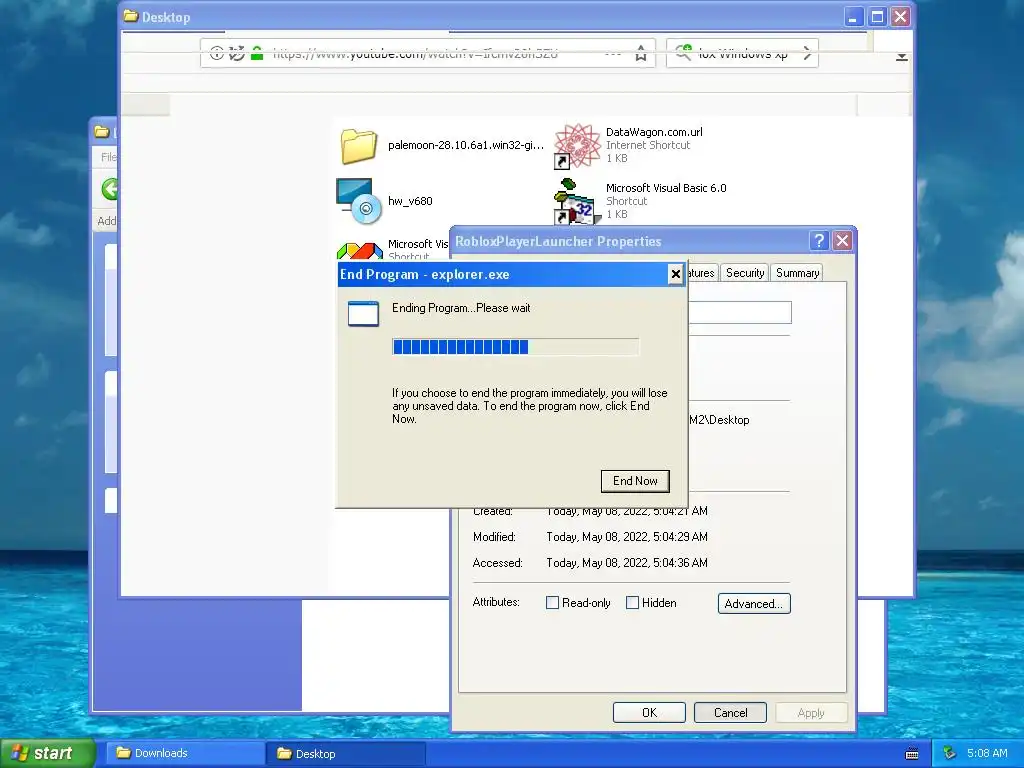Image resolution: width=1024 pixels, height=768 pixels.
Task: Click the background window title folder icon
Action: [x=101, y=132]
